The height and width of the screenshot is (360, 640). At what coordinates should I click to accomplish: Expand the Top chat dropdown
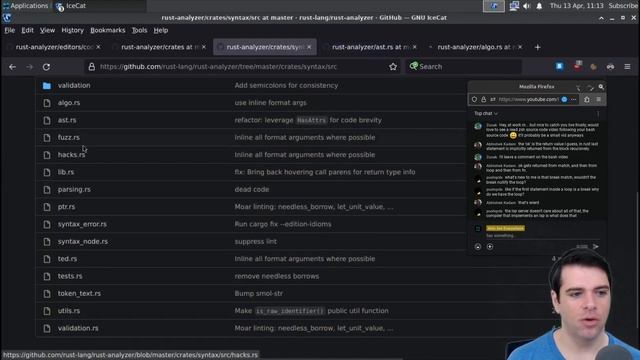coord(486,113)
